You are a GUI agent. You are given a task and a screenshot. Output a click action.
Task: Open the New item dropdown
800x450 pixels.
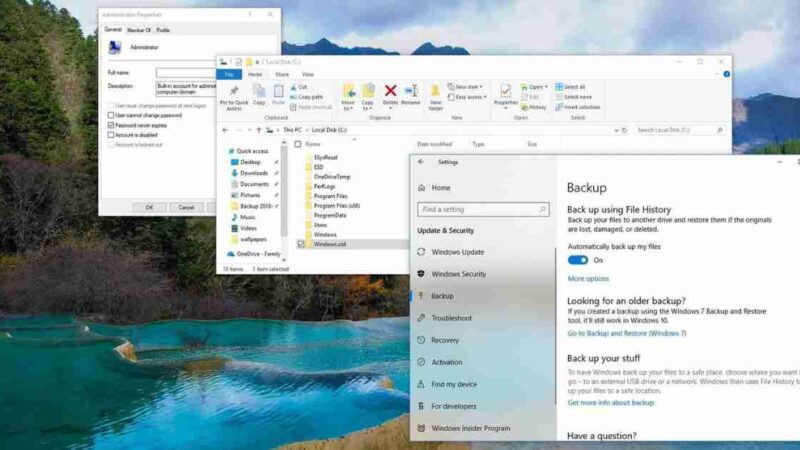pyautogui.click(x=465, y=87)
